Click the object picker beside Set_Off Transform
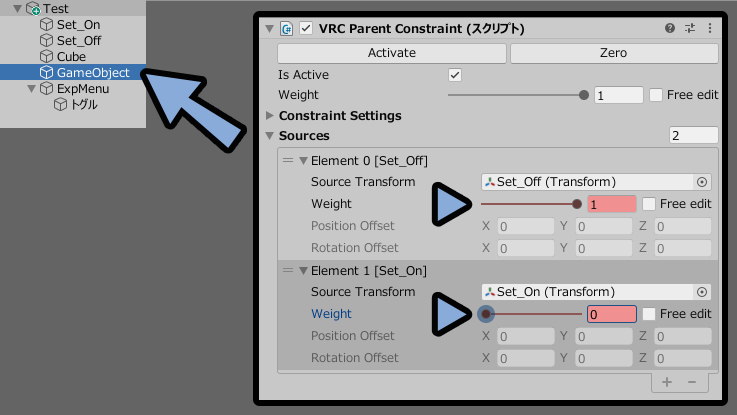This screenshot has height=415, width=737. [702, 182]
